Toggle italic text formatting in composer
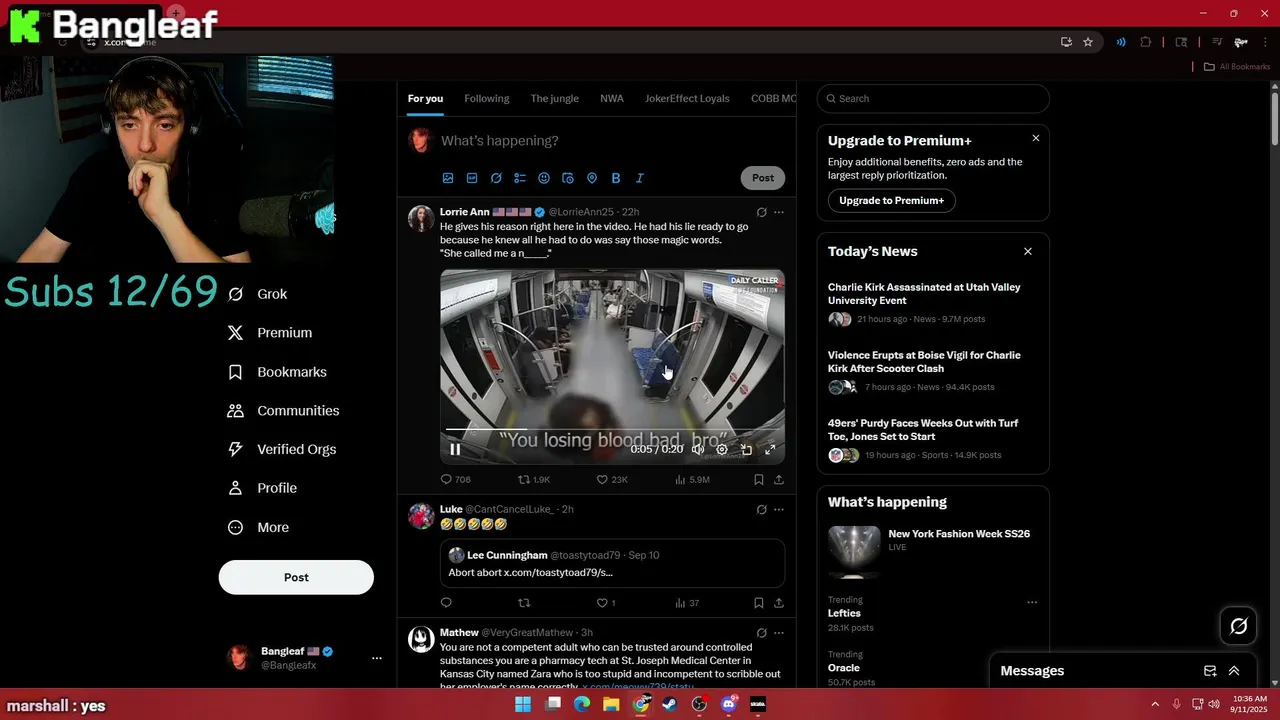 tap(640, 178)
